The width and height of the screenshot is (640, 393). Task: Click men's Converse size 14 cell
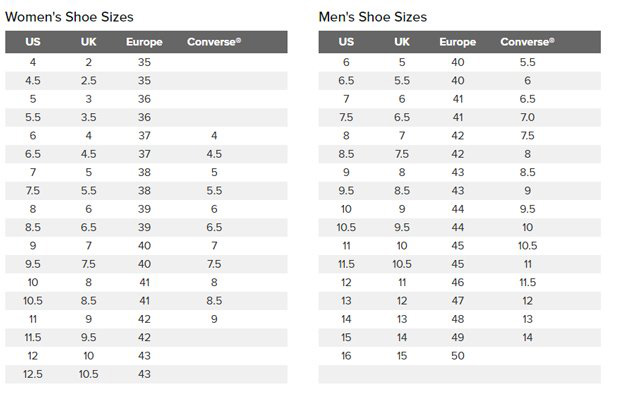(x=527, y=337)
